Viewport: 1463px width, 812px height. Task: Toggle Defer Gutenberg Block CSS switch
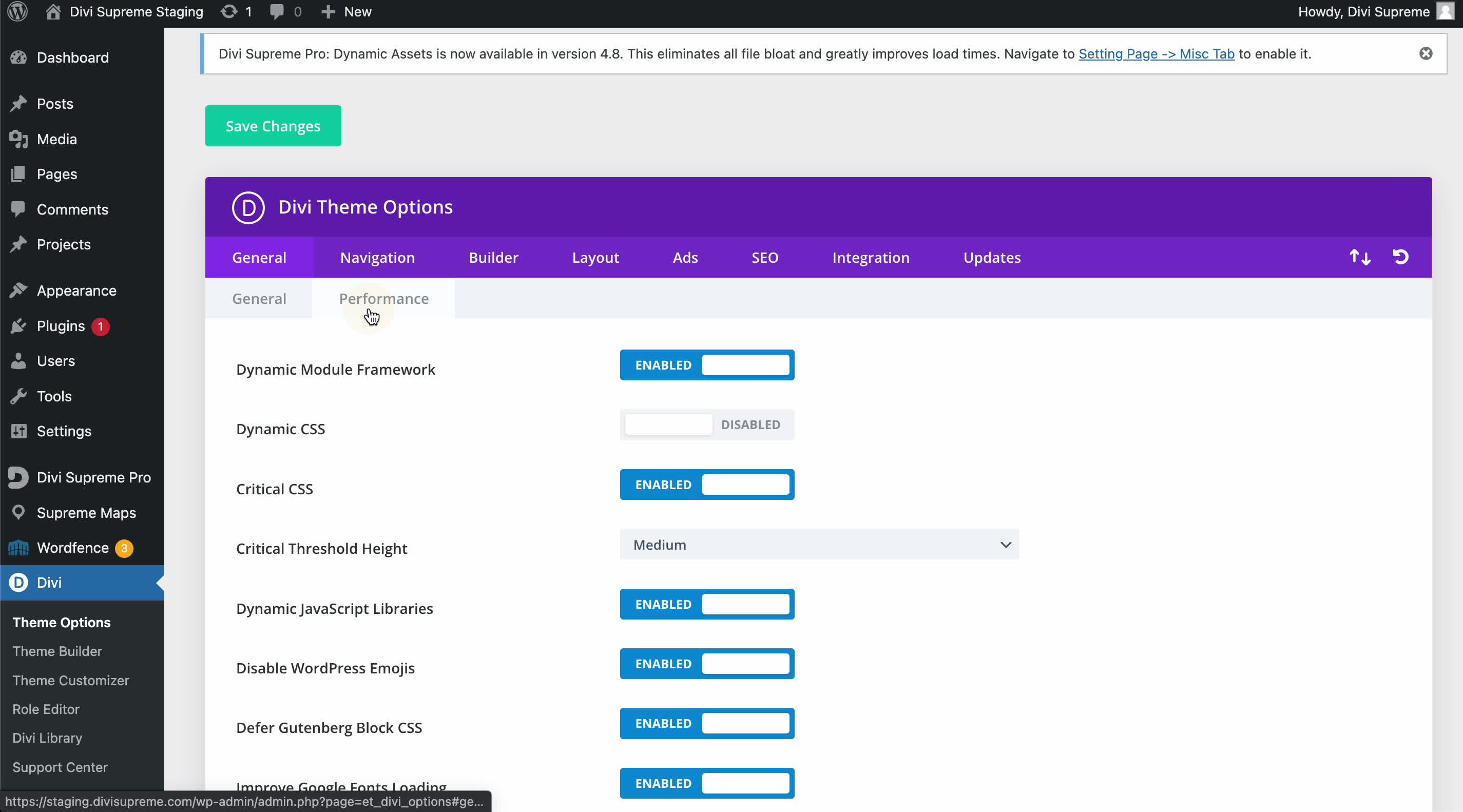[x=707, y=723]
